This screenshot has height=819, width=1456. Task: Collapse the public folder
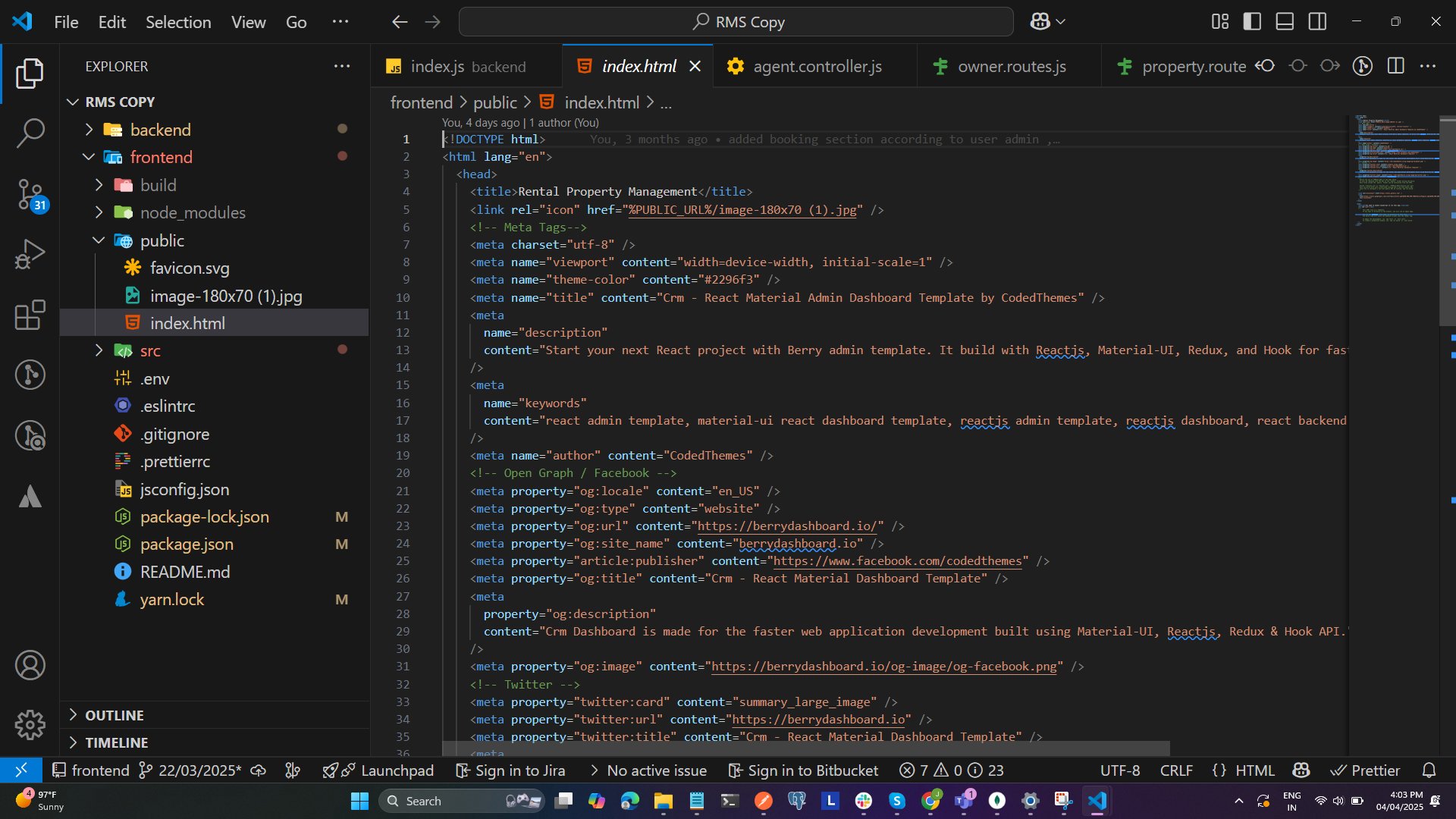pos(162,240)
